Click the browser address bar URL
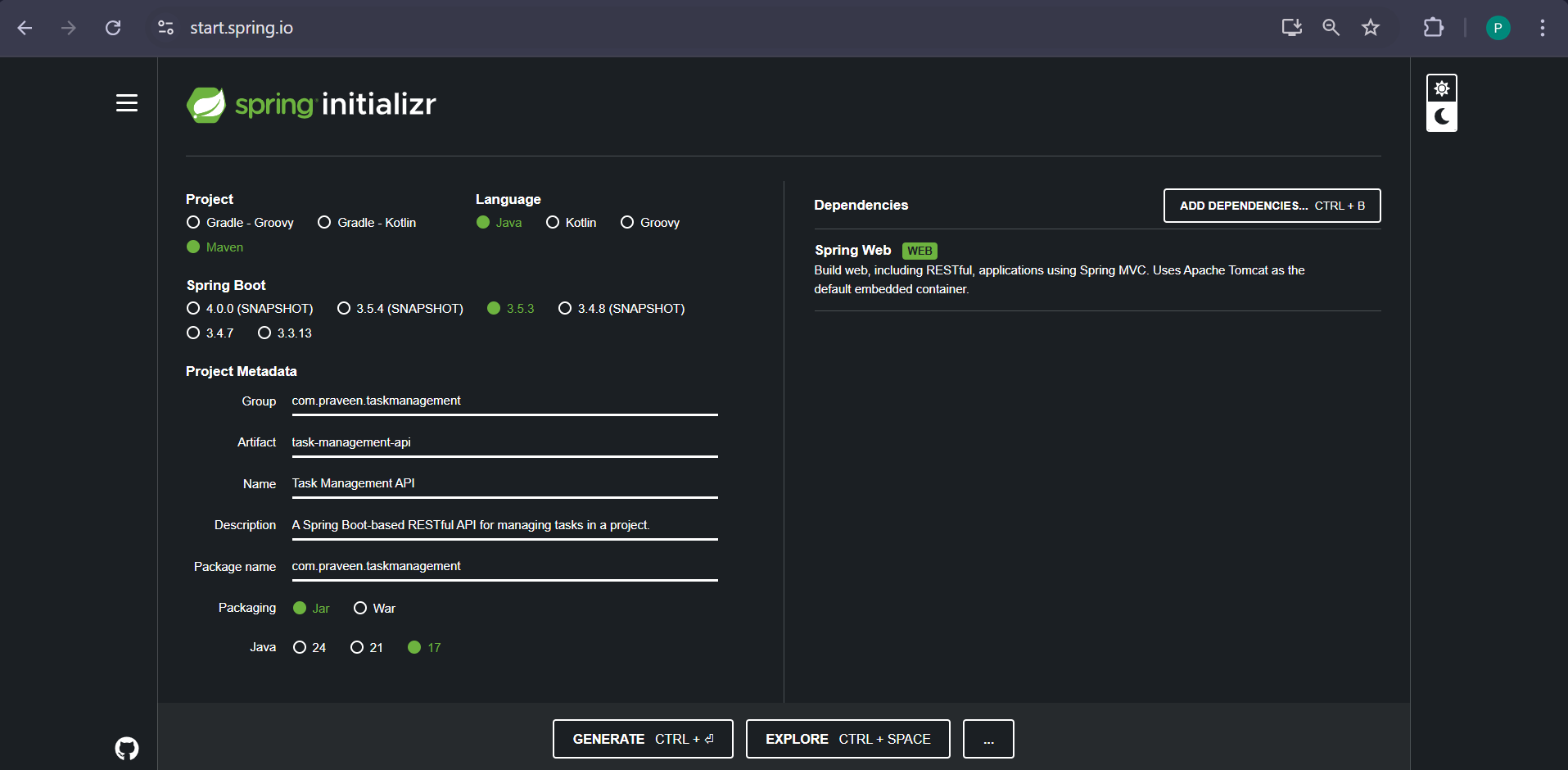The width and height of the screenshot is (1568, 770). click(x=242, y=28)
